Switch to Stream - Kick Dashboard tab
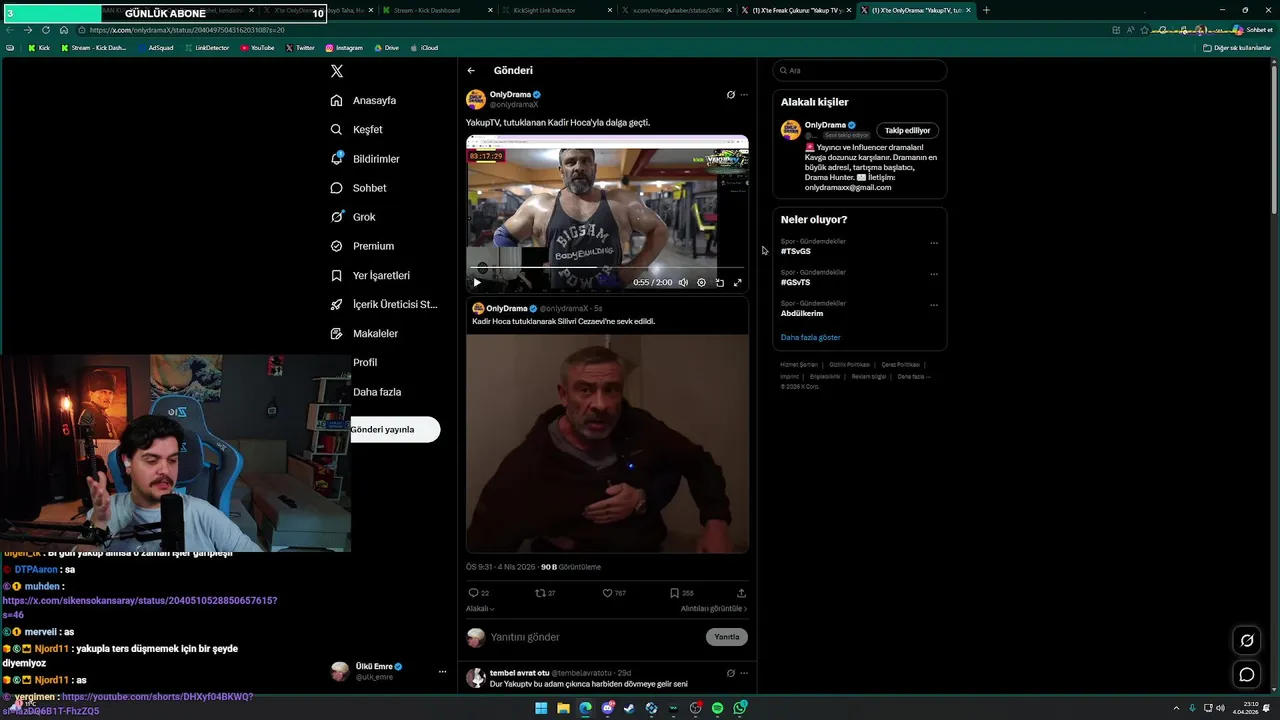 [438, 10]
